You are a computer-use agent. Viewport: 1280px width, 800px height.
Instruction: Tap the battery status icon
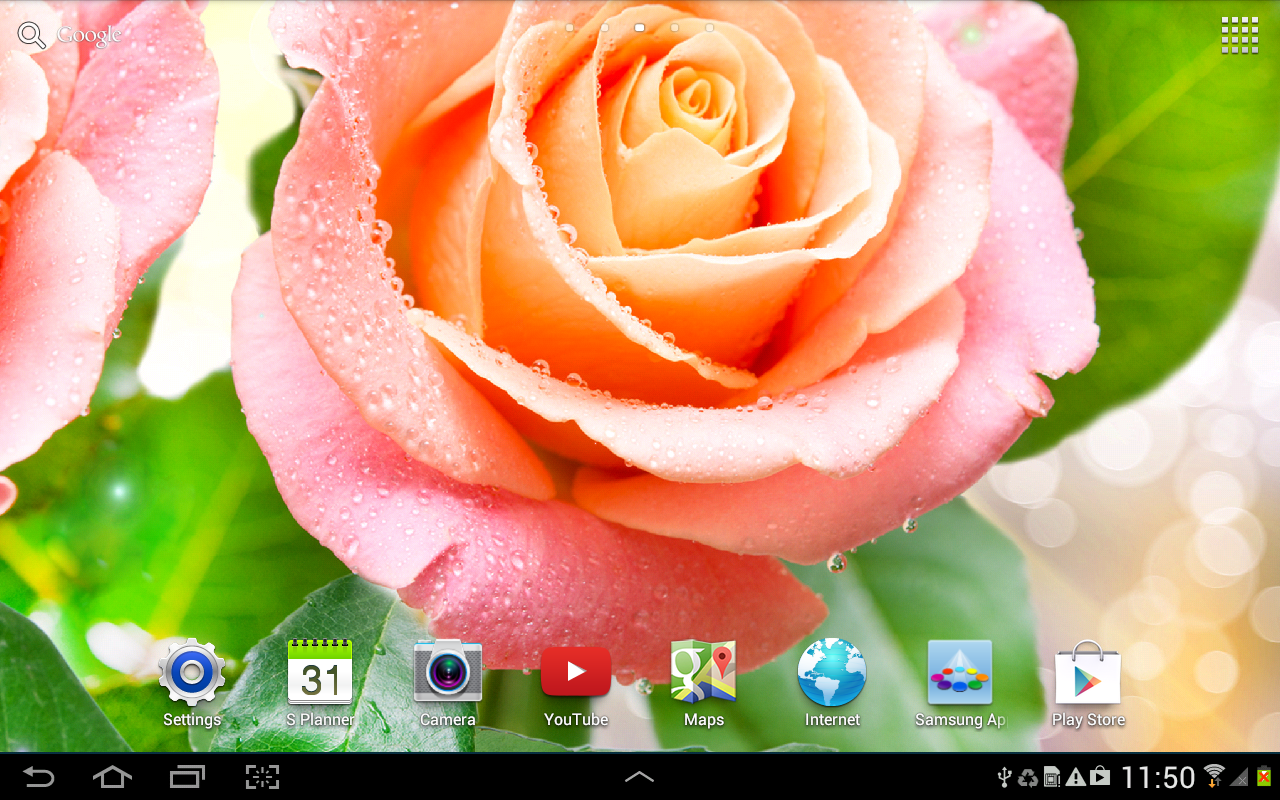pos(1264,777)
